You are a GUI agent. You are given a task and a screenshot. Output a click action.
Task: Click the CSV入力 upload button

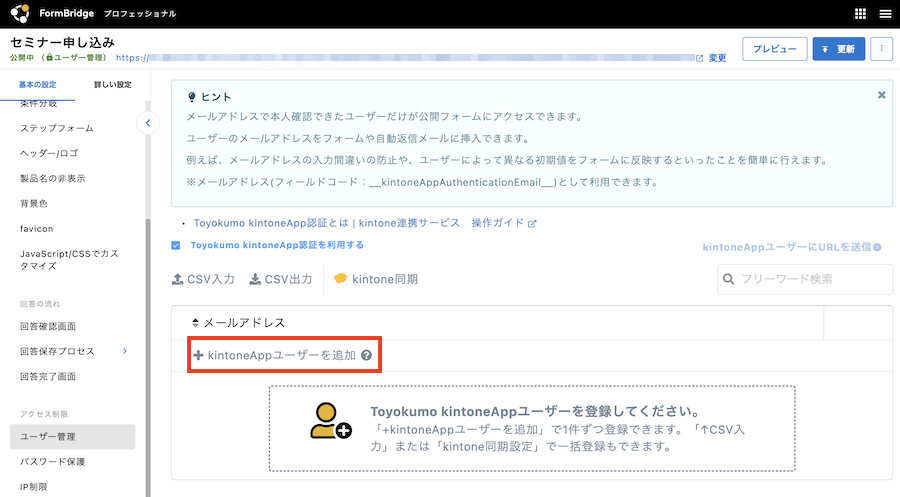[x=203, y=279]
